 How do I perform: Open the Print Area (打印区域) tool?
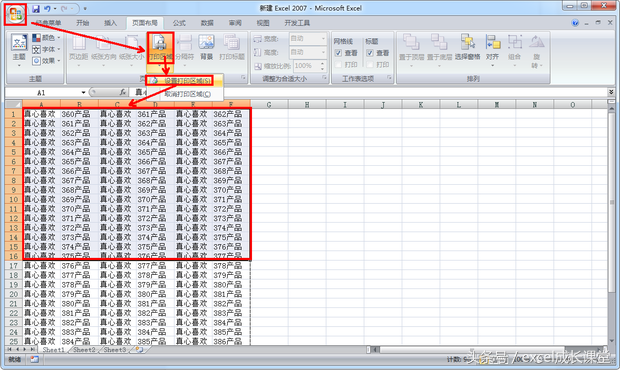tap(161, 48)
